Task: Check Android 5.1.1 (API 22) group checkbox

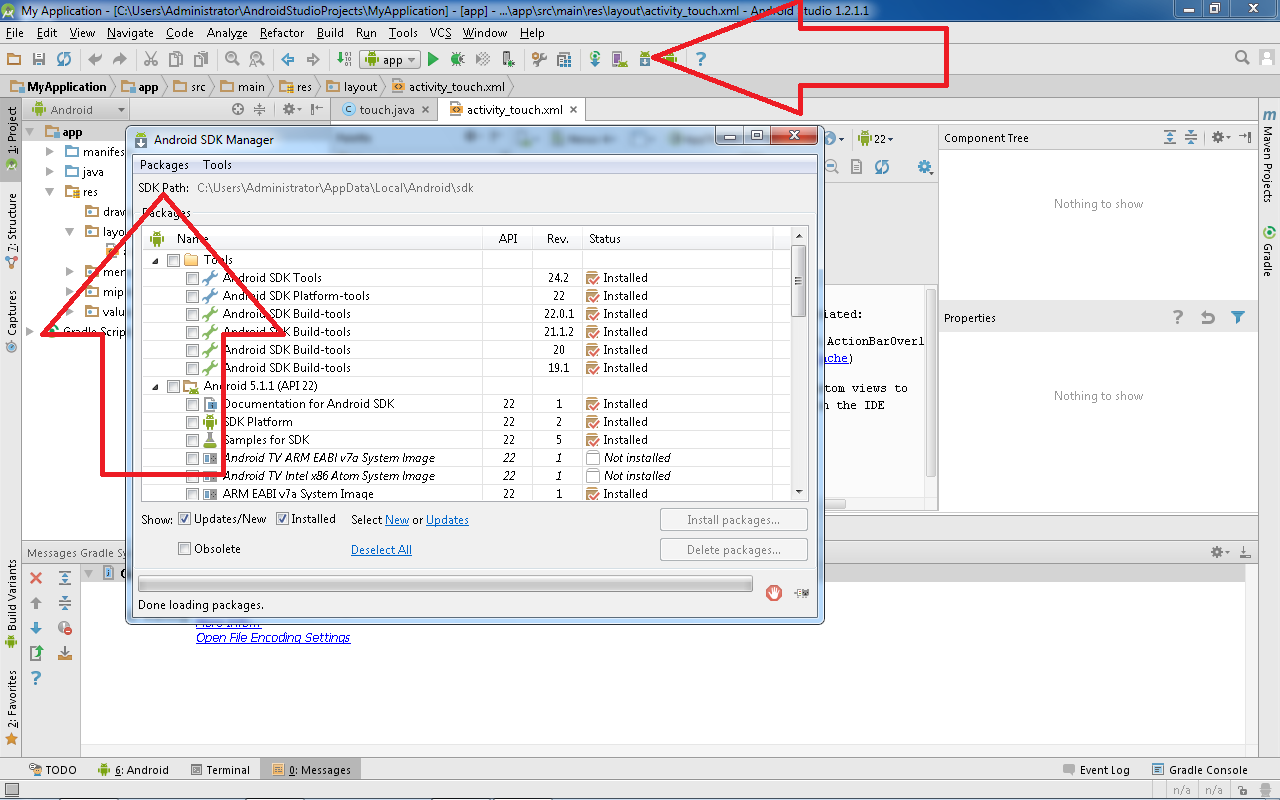Action: pos(174,386)
